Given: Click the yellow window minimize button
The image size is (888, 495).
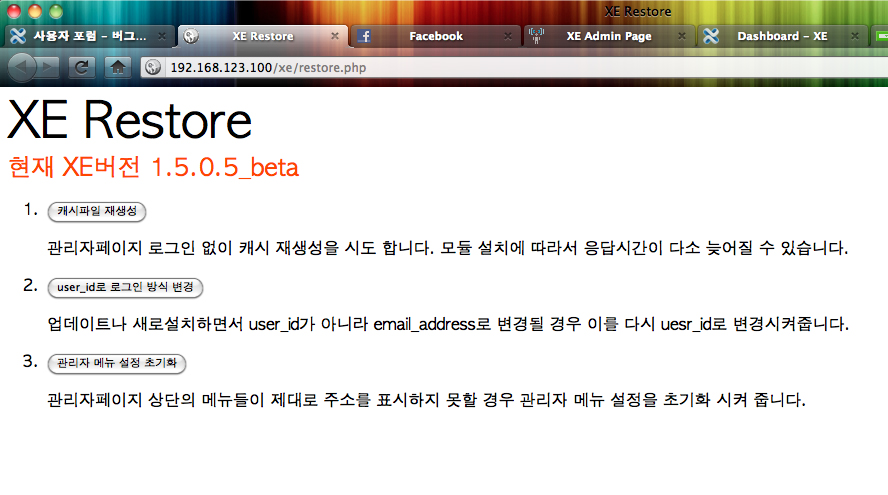Looking at the screenshot, I should [x=35, y=11].
